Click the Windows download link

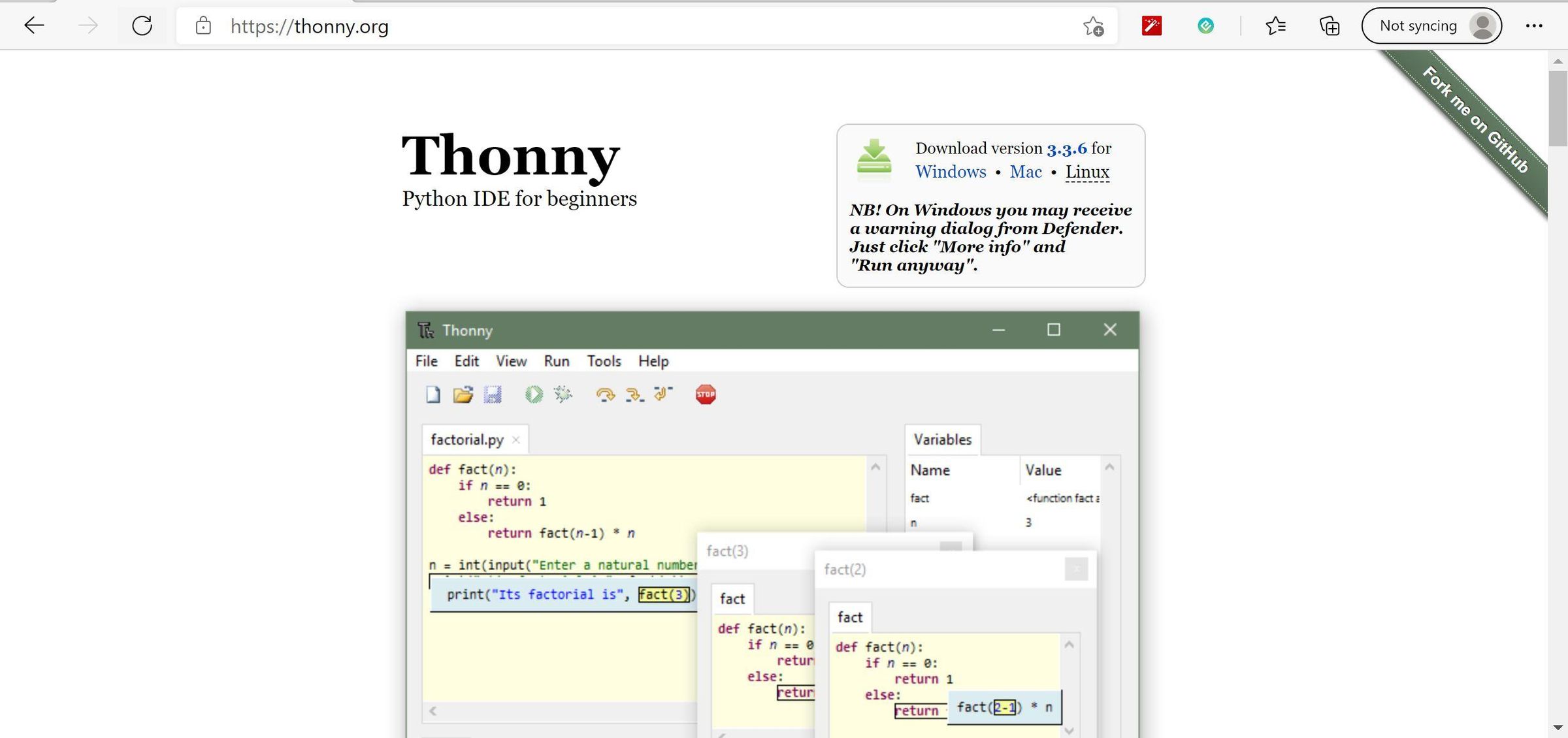click(950, 172)
